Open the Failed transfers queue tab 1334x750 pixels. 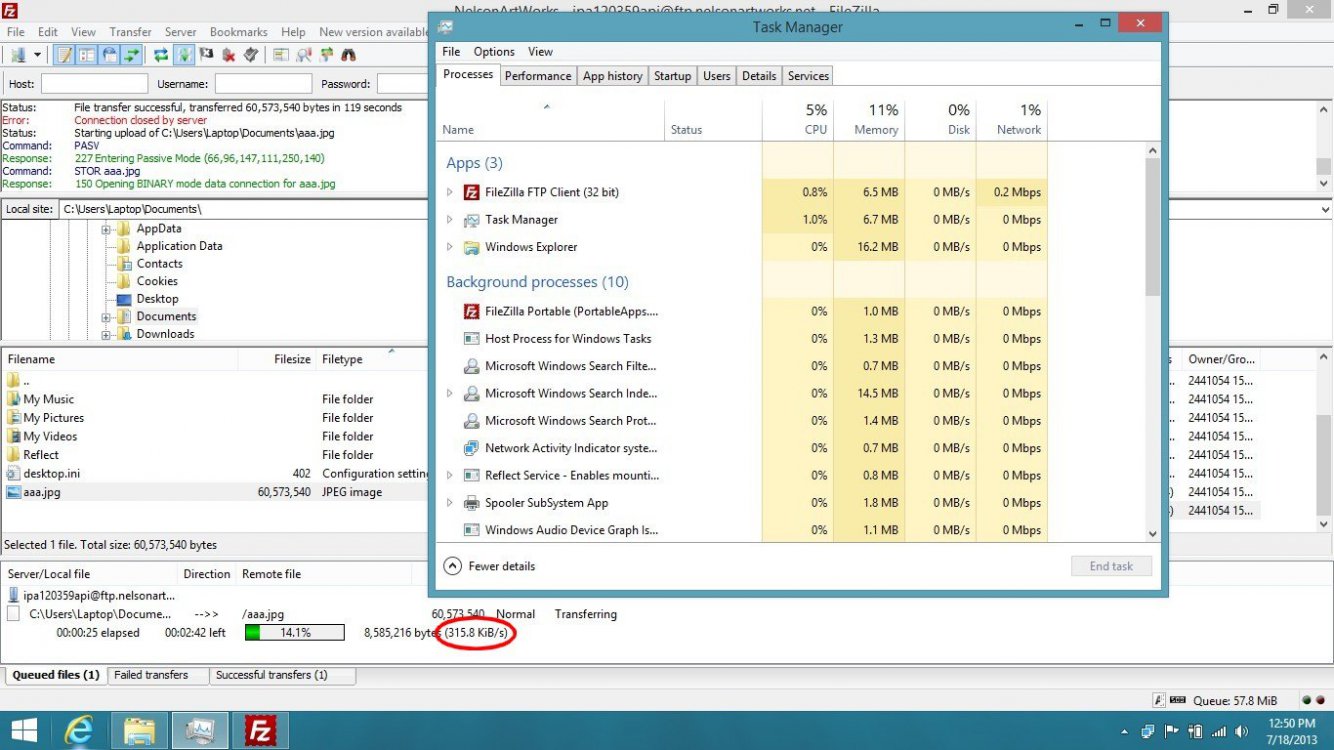(x=151, y=675)
